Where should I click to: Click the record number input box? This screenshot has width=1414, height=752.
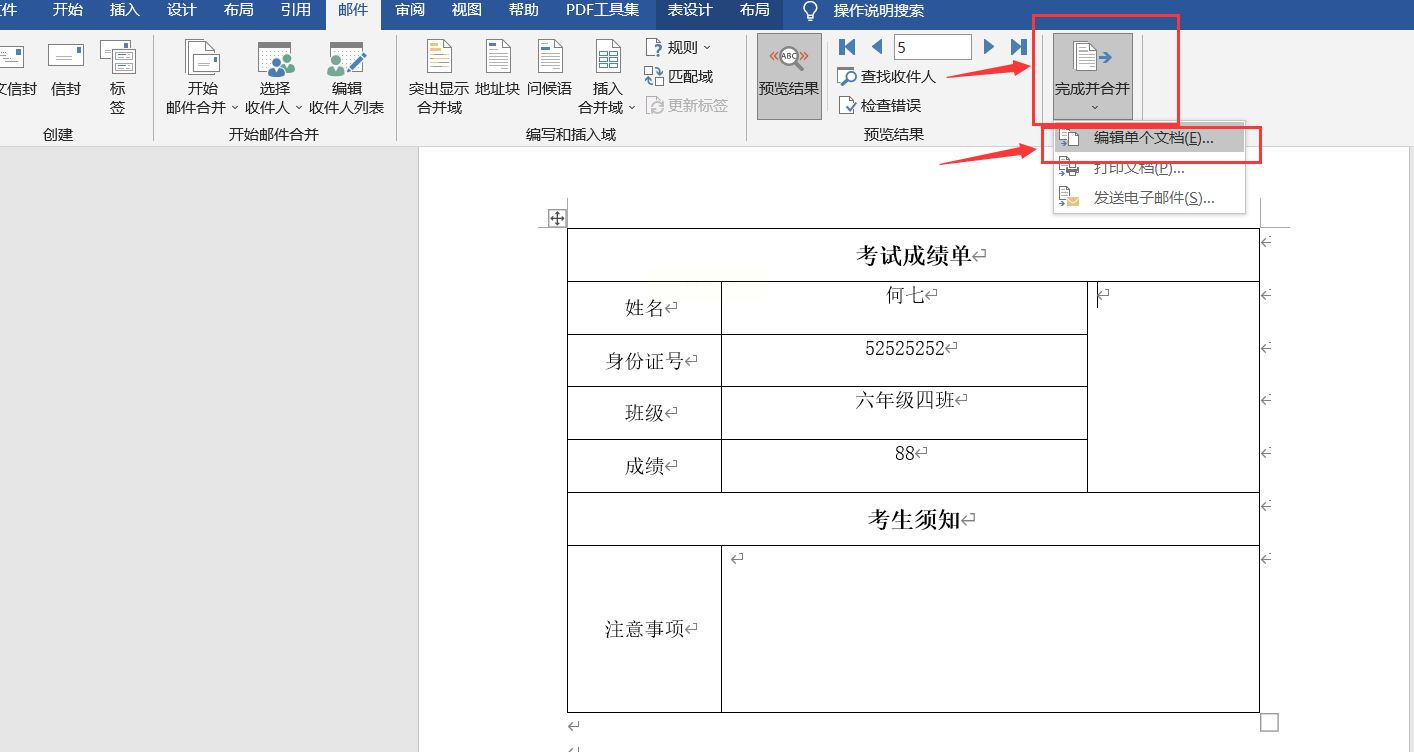pos(932,46)
